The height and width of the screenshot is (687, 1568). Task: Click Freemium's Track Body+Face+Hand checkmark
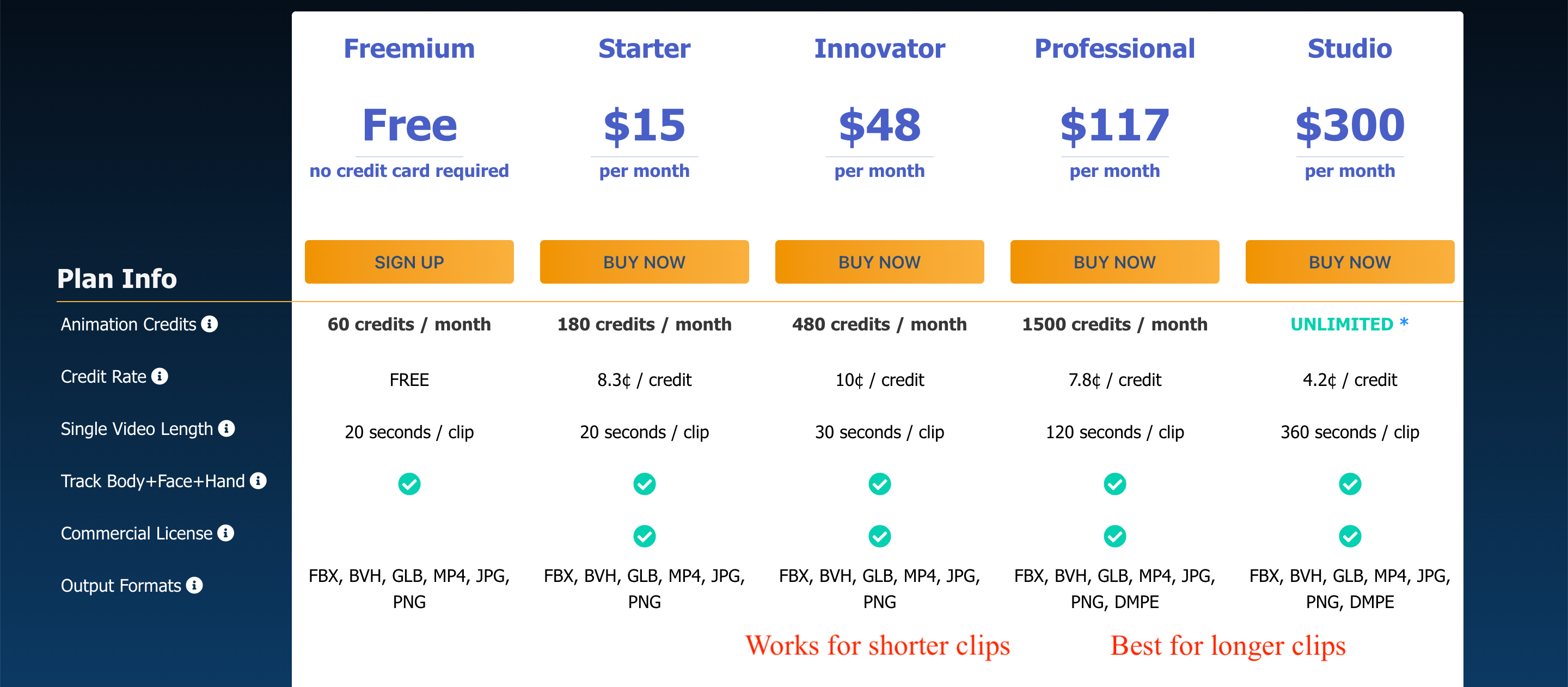(x=409, y=484)
